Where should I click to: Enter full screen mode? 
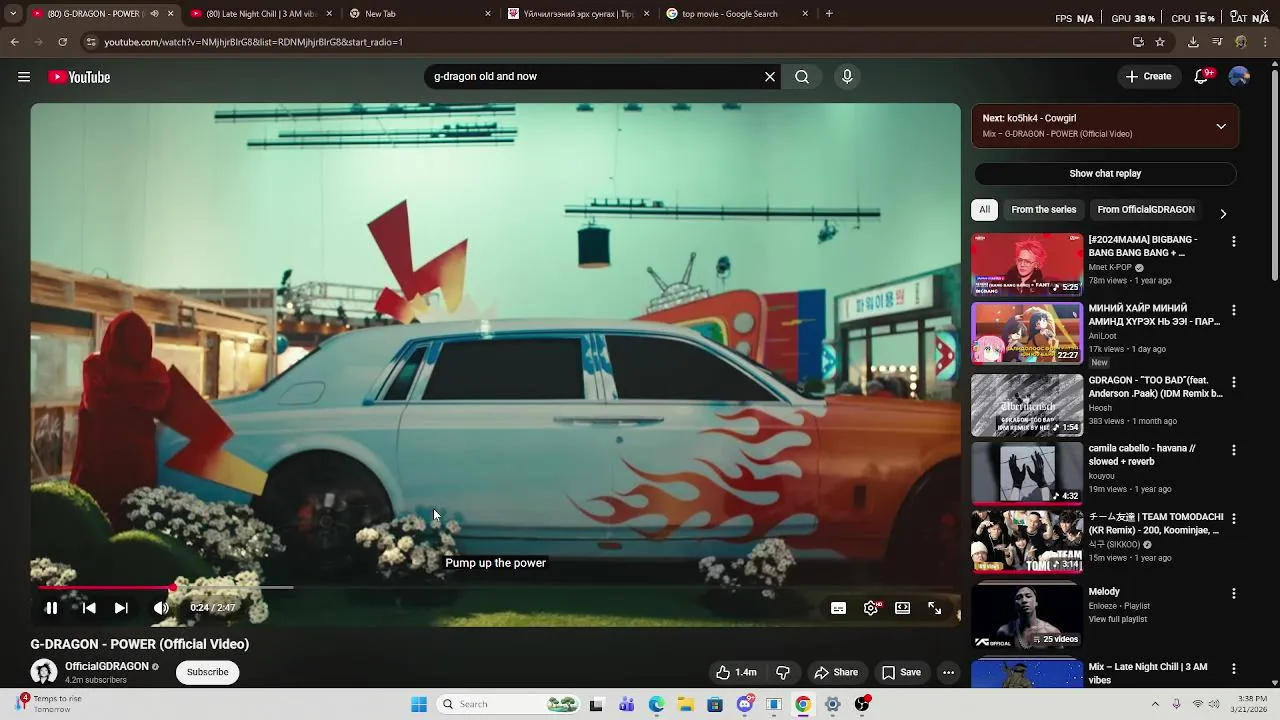point(935,608)
